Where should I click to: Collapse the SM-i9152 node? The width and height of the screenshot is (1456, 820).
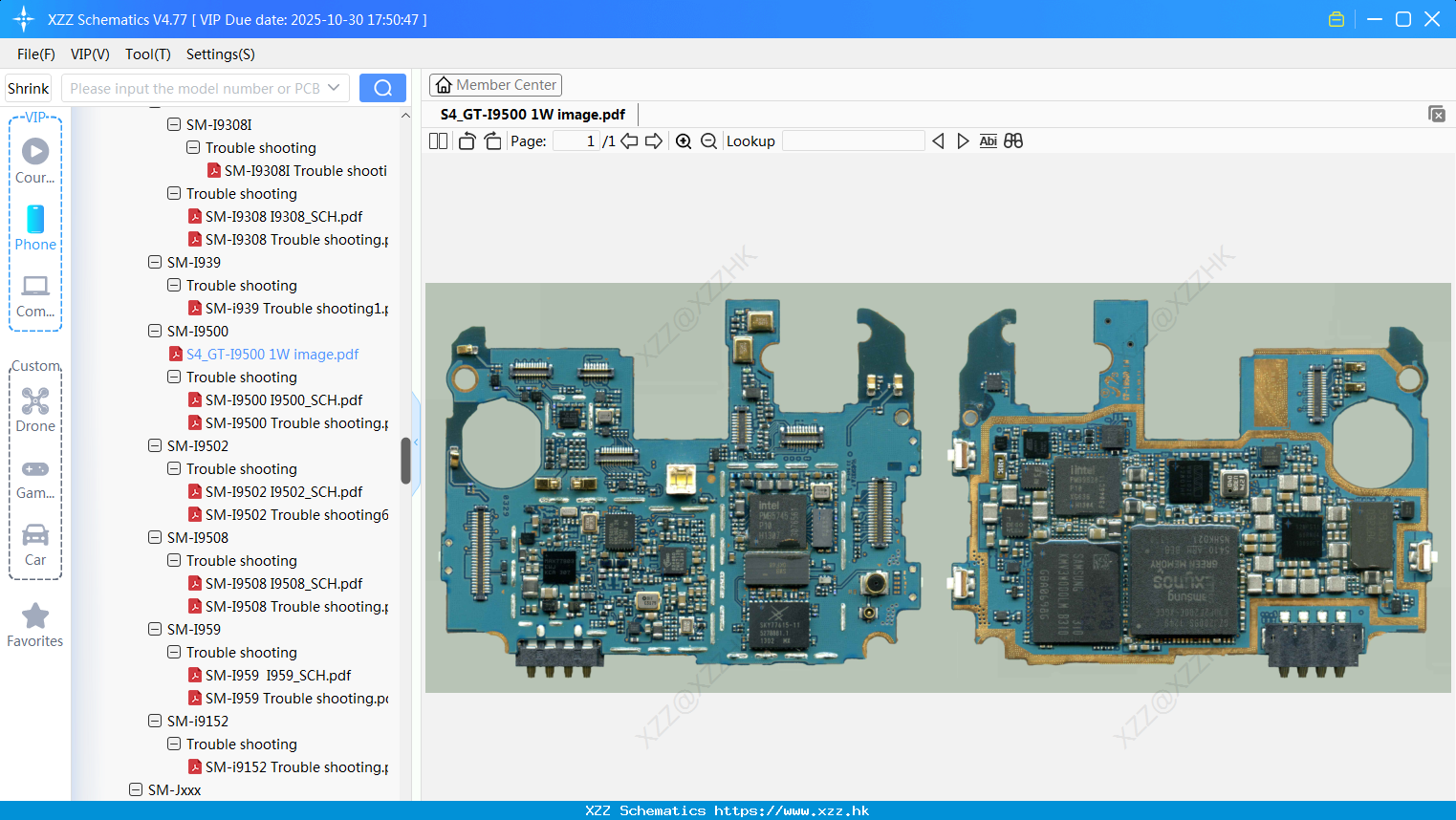155,721
